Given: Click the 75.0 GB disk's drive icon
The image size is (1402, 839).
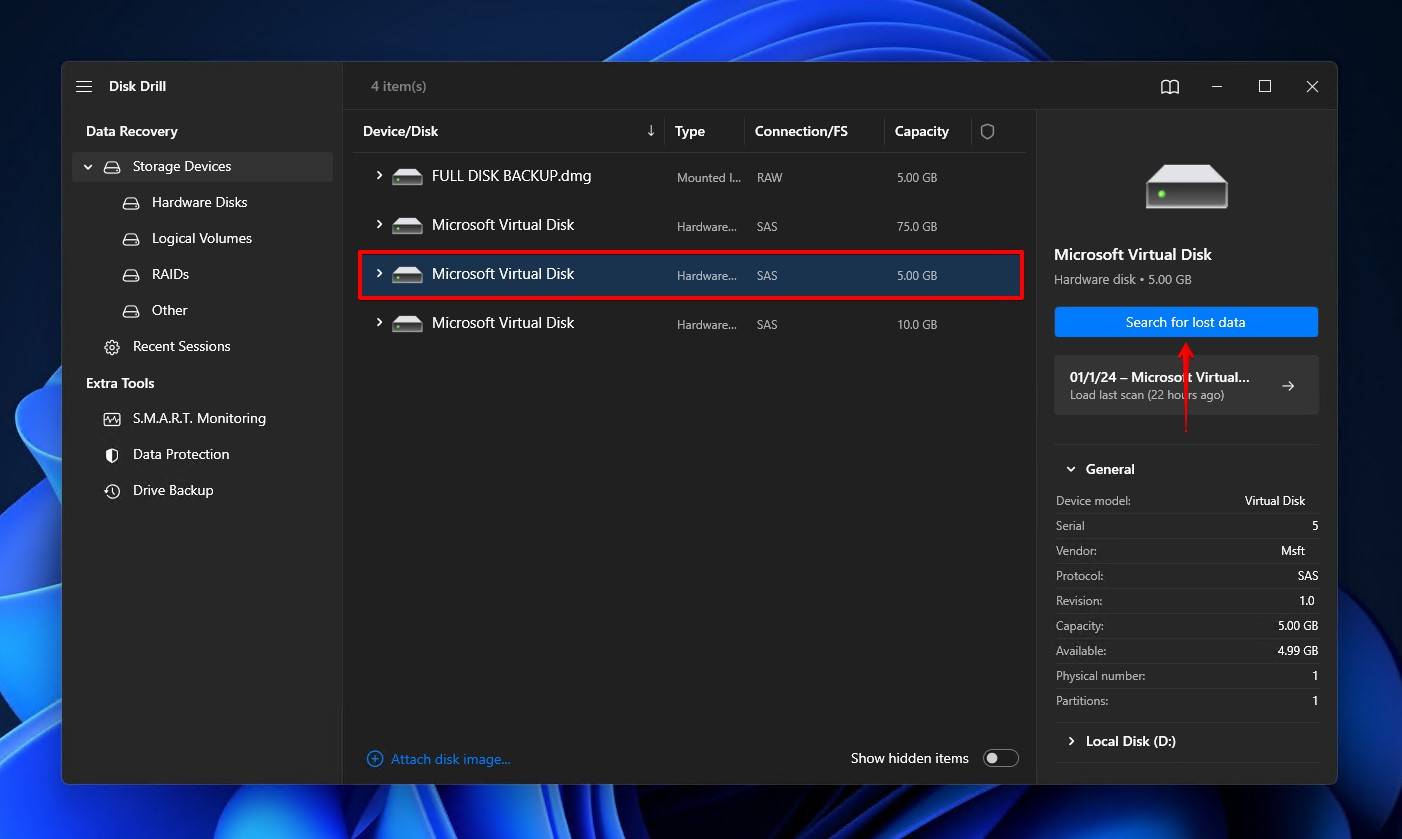Looking at the screenshot, I should (407, 226).
